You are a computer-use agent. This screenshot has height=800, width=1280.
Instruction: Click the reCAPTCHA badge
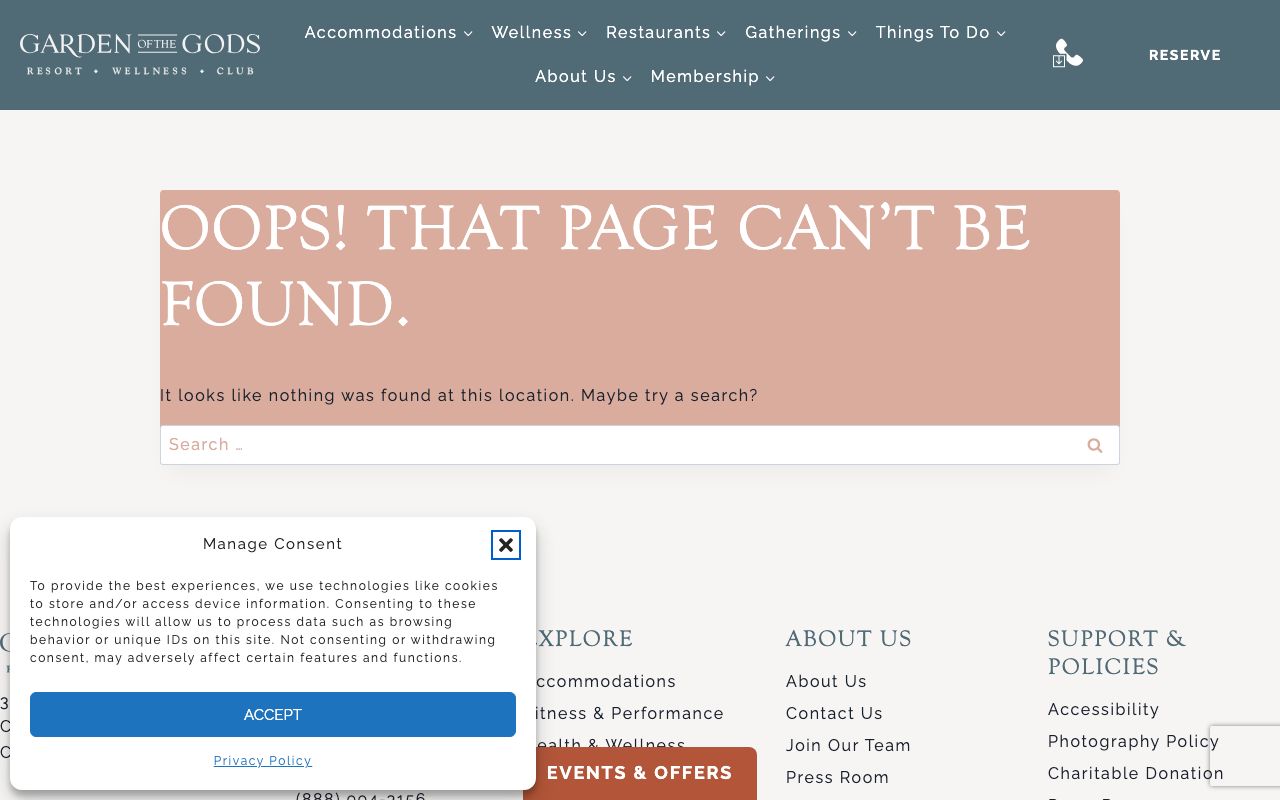click(1245, 755)
